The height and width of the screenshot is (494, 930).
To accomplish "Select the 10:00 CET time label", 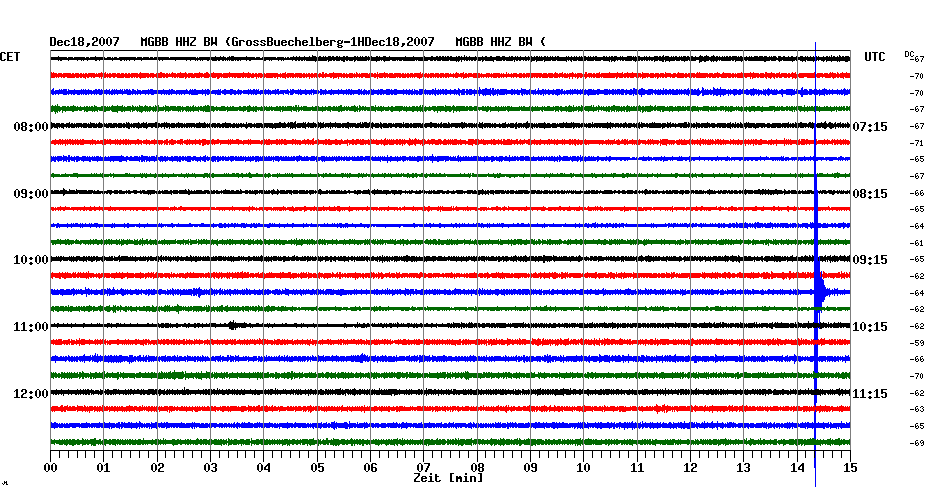I will tap(31, 260).
